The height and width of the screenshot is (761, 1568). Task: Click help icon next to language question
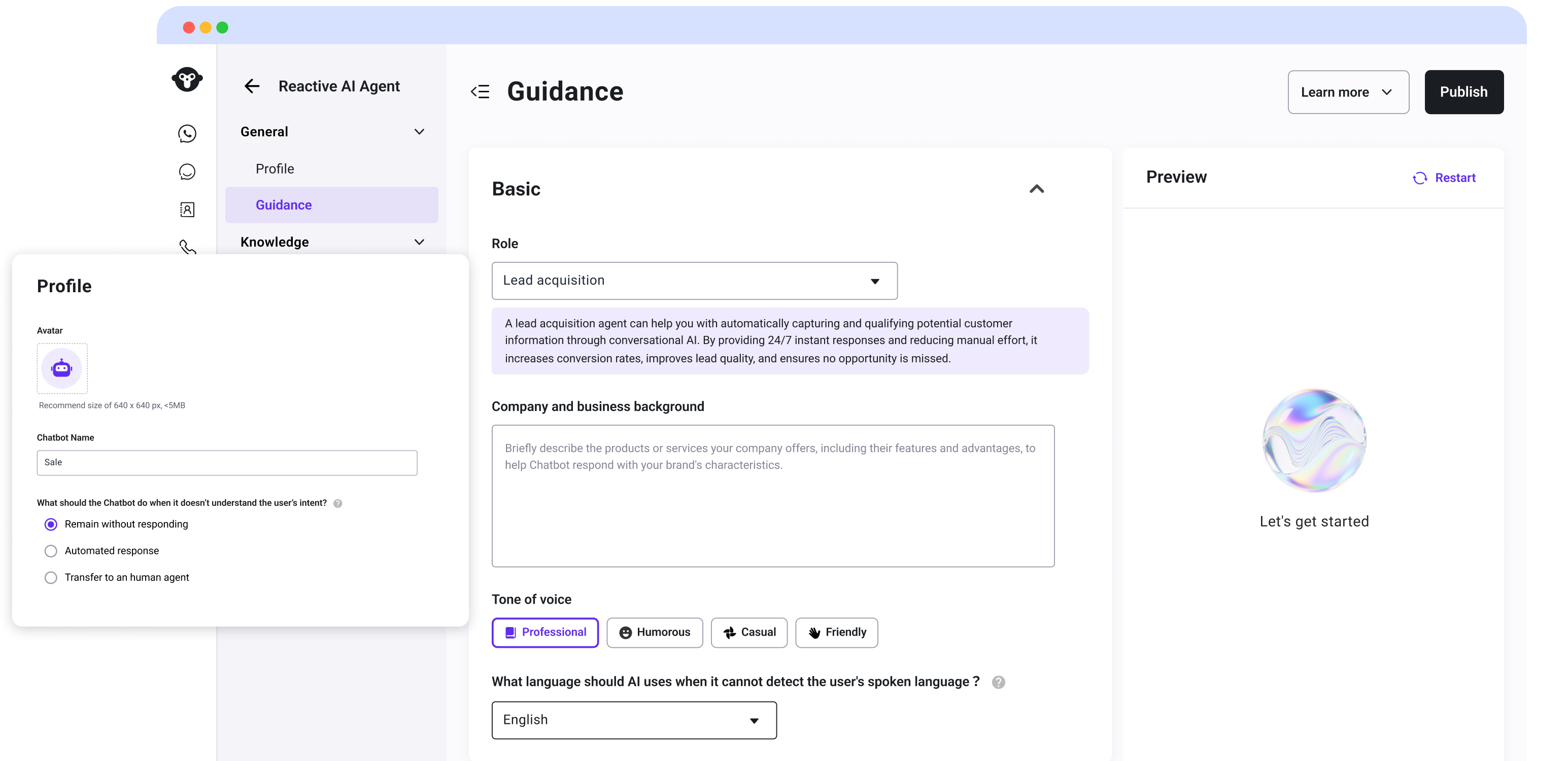tap(998, 682)
